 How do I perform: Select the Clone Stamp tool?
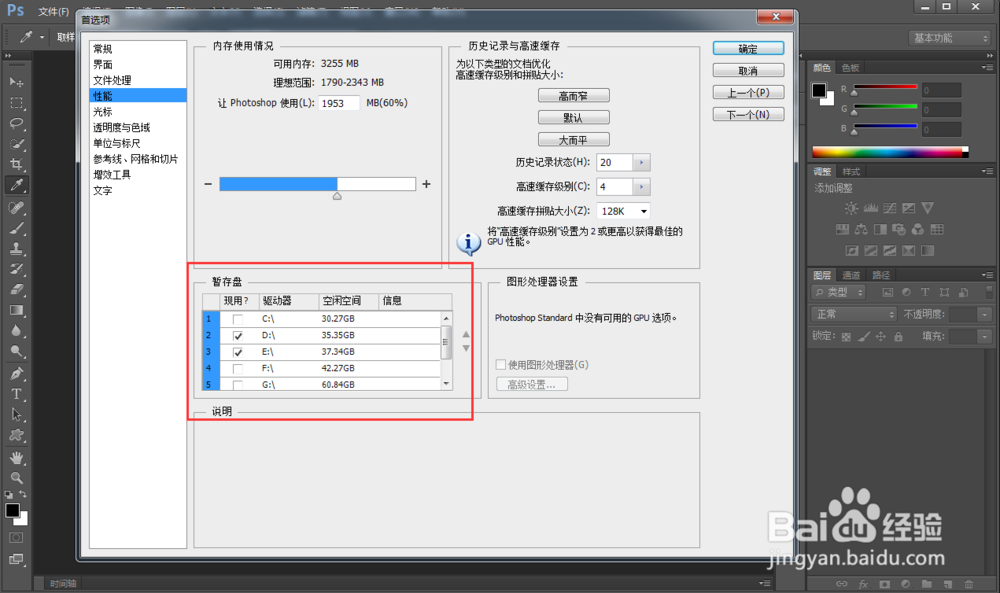click(x=17, y=249)
